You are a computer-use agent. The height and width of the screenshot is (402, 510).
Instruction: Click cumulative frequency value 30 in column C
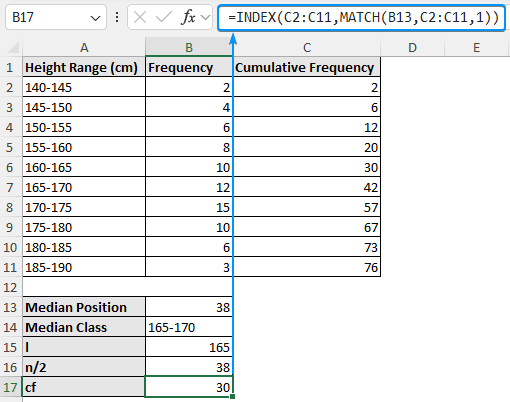click(x=307, y=167)
